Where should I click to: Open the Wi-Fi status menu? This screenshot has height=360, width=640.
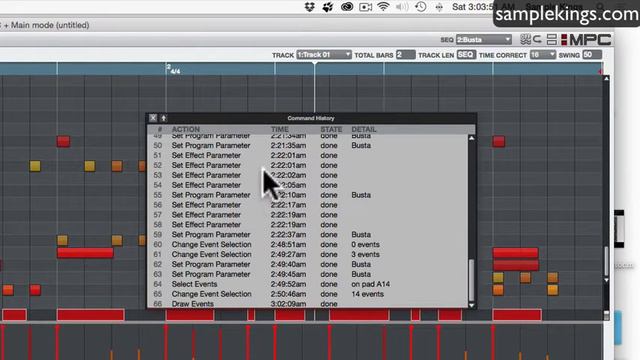point(383,7)
